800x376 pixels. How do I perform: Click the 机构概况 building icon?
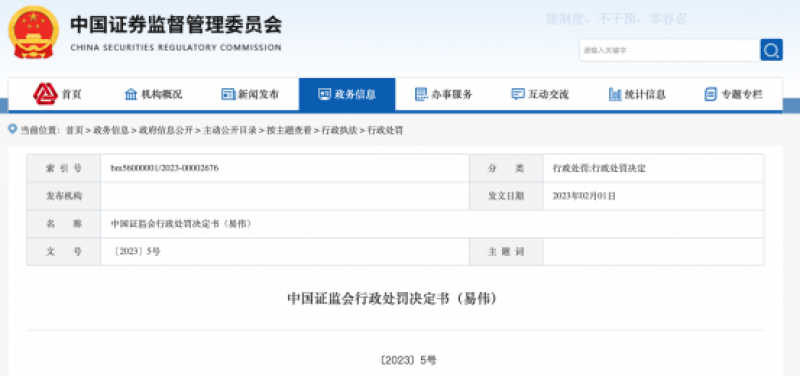coord(131,94)
